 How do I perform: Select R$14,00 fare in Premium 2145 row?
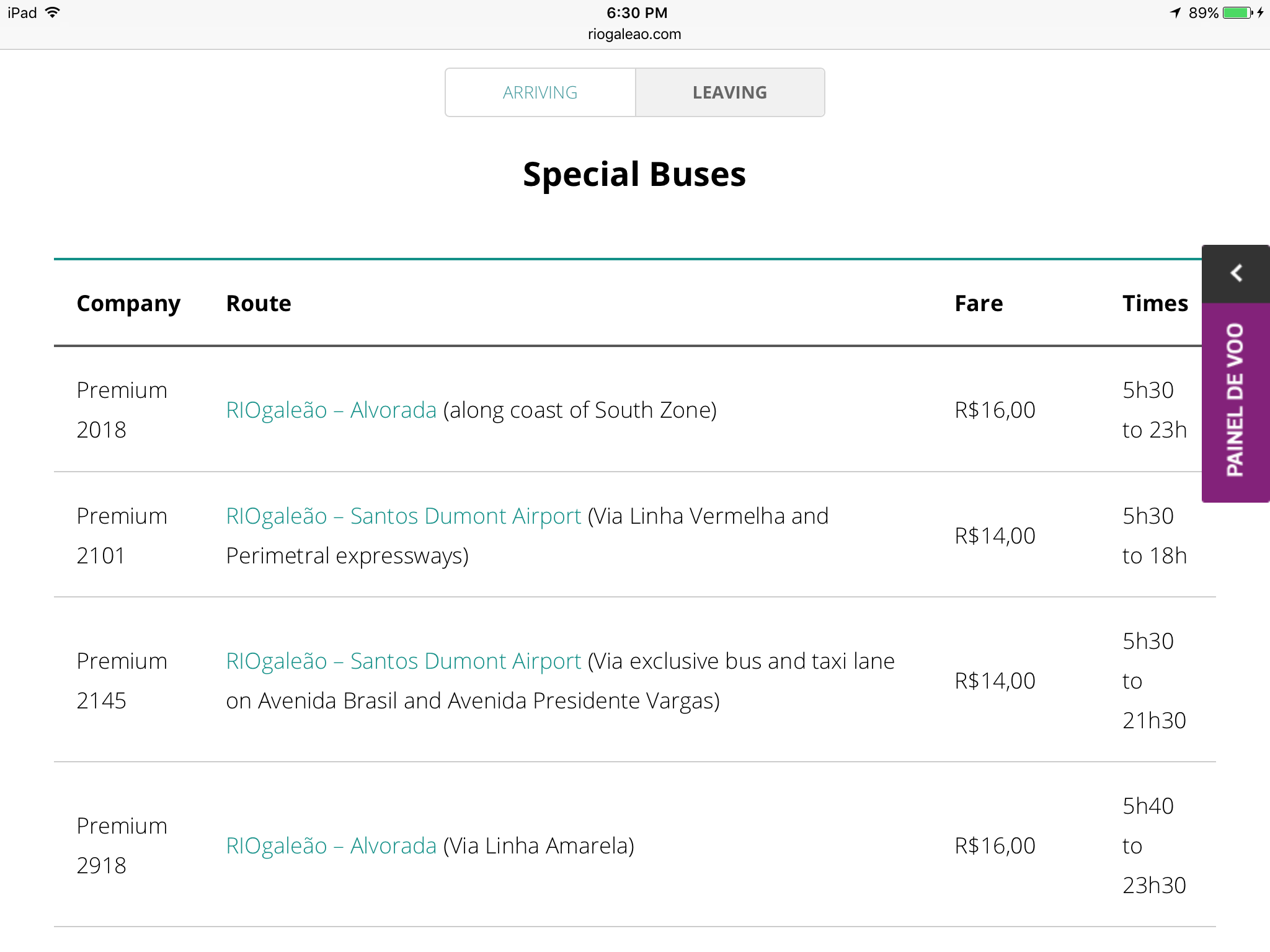[995, 681]
